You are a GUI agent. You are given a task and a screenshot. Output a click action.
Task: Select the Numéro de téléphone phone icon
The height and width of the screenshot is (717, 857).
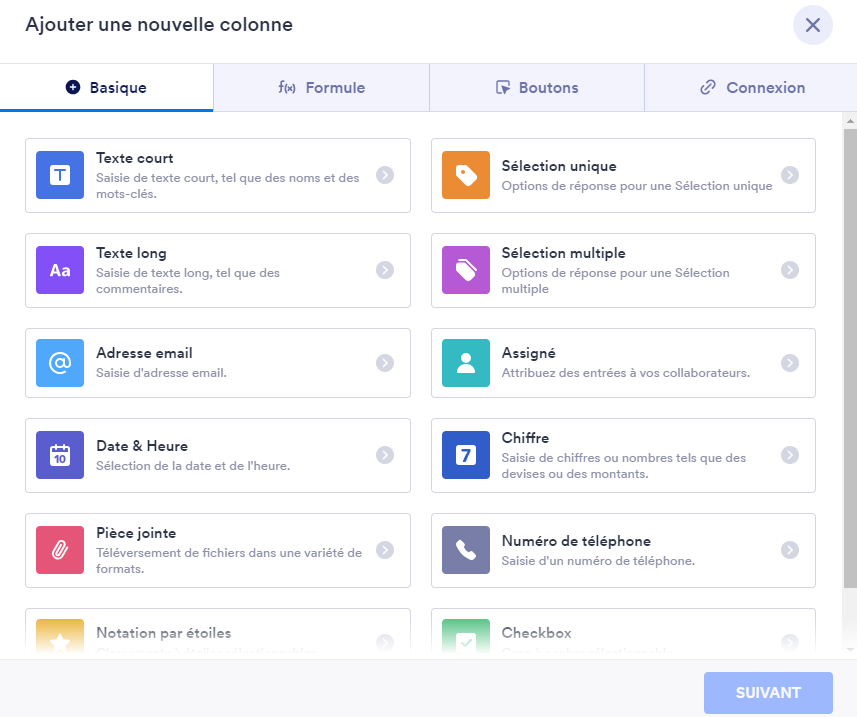click(466, 550)
